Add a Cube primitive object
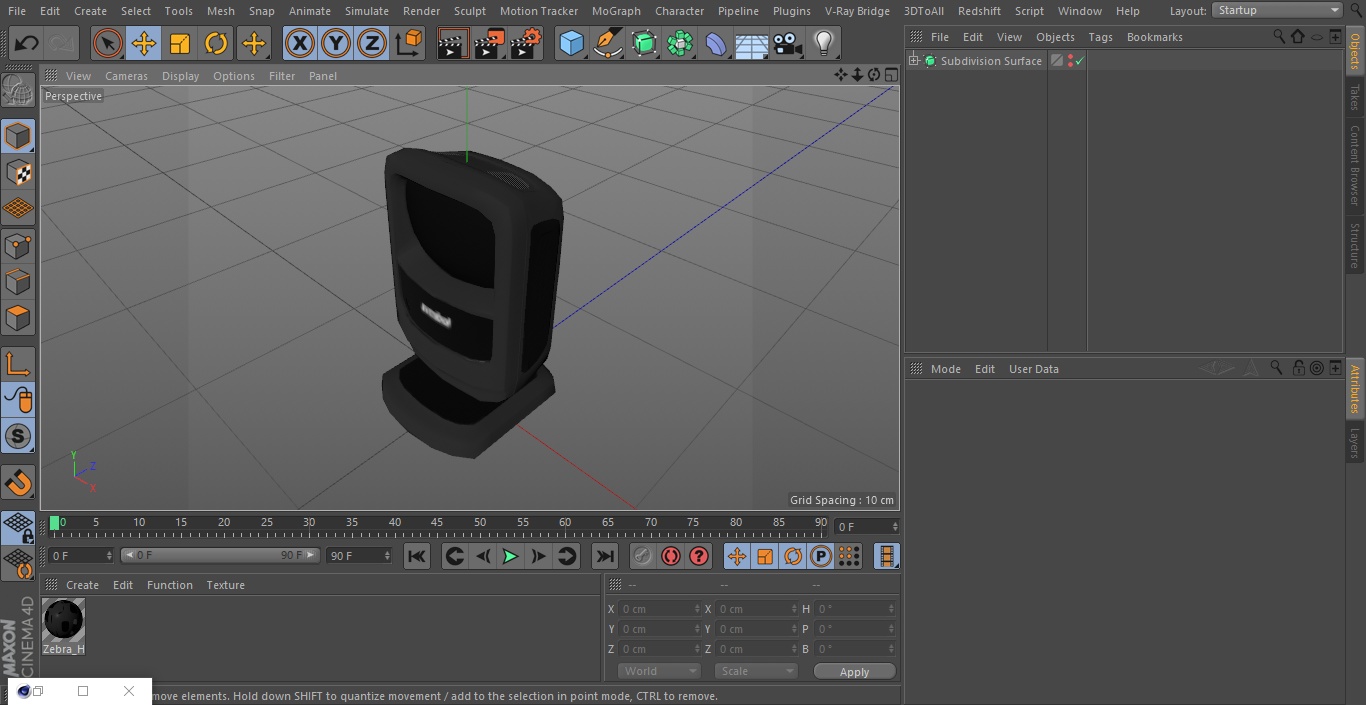This screenshot has width=1366, height=705. tap(571, 43)
